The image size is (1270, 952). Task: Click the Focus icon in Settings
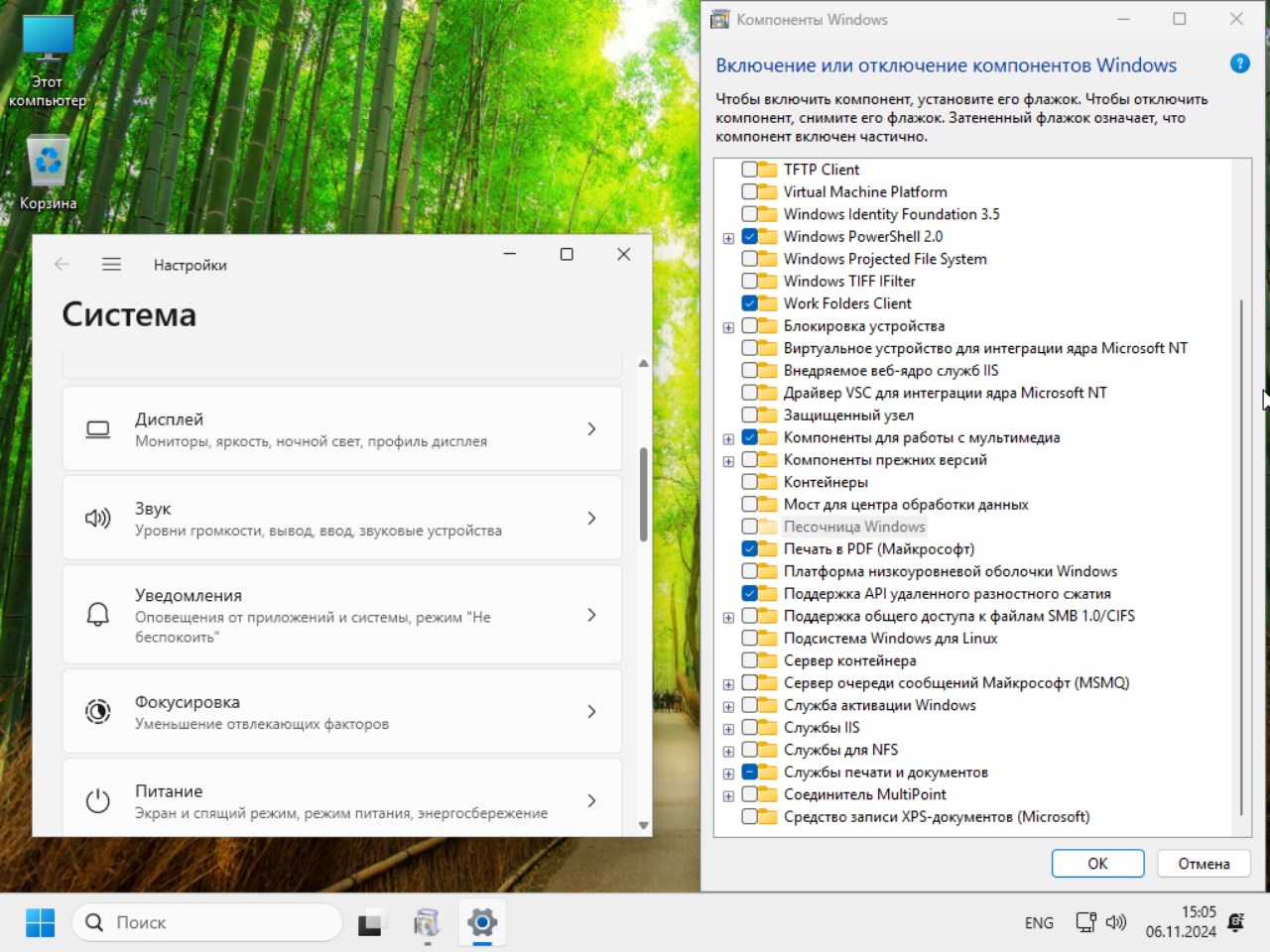98,711
